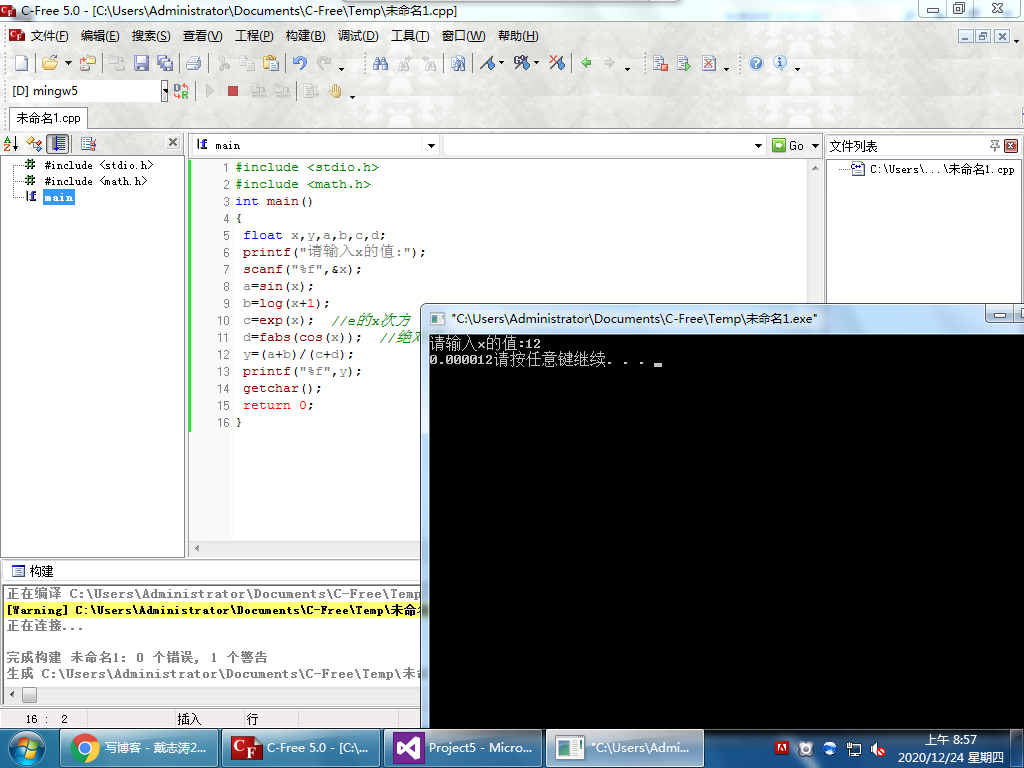The image size is (1024, 768).
Task: Expand the main function selector dropdown
Action: [431, 146]
